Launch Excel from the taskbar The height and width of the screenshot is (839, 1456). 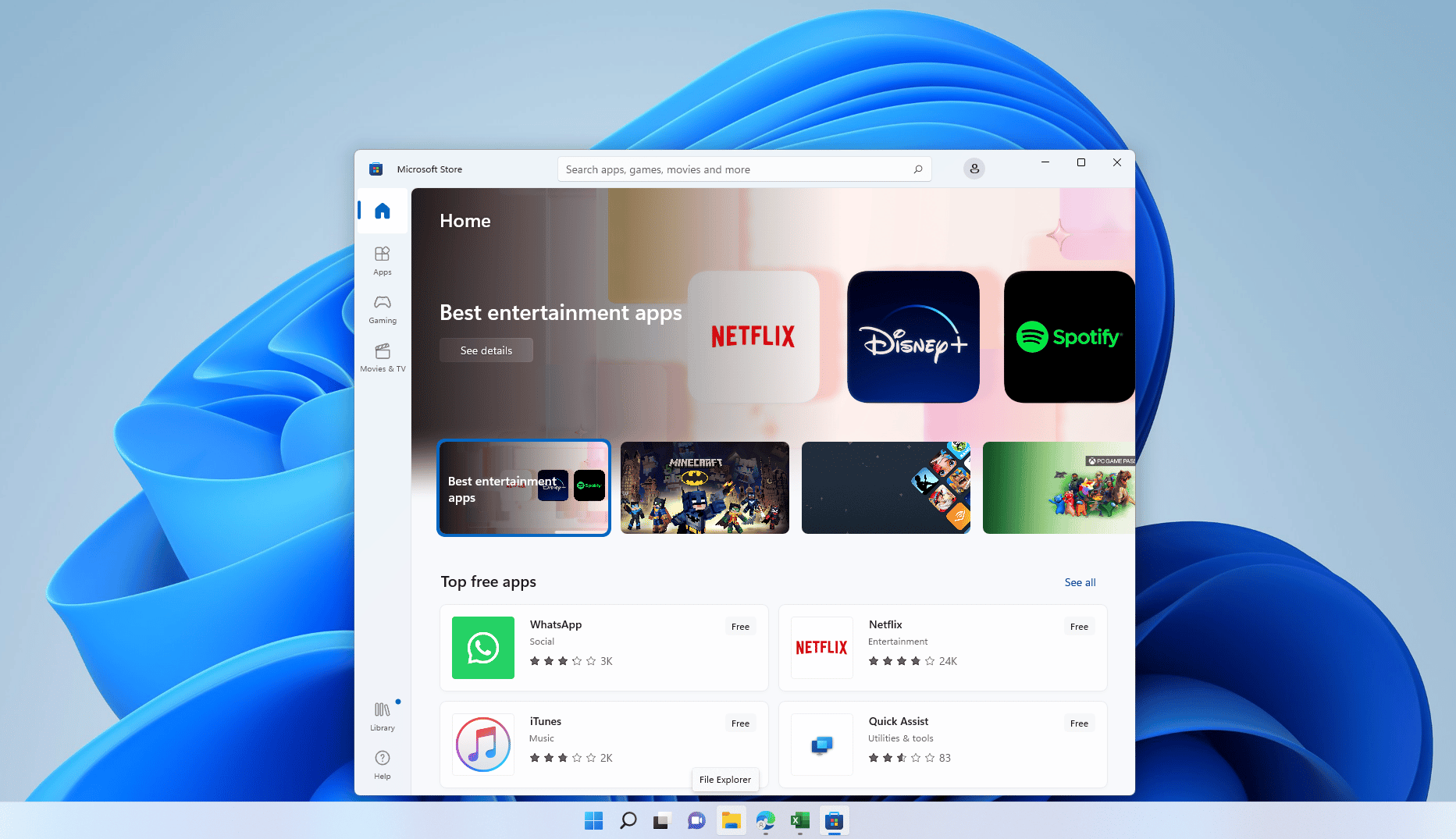click(799, 820)
